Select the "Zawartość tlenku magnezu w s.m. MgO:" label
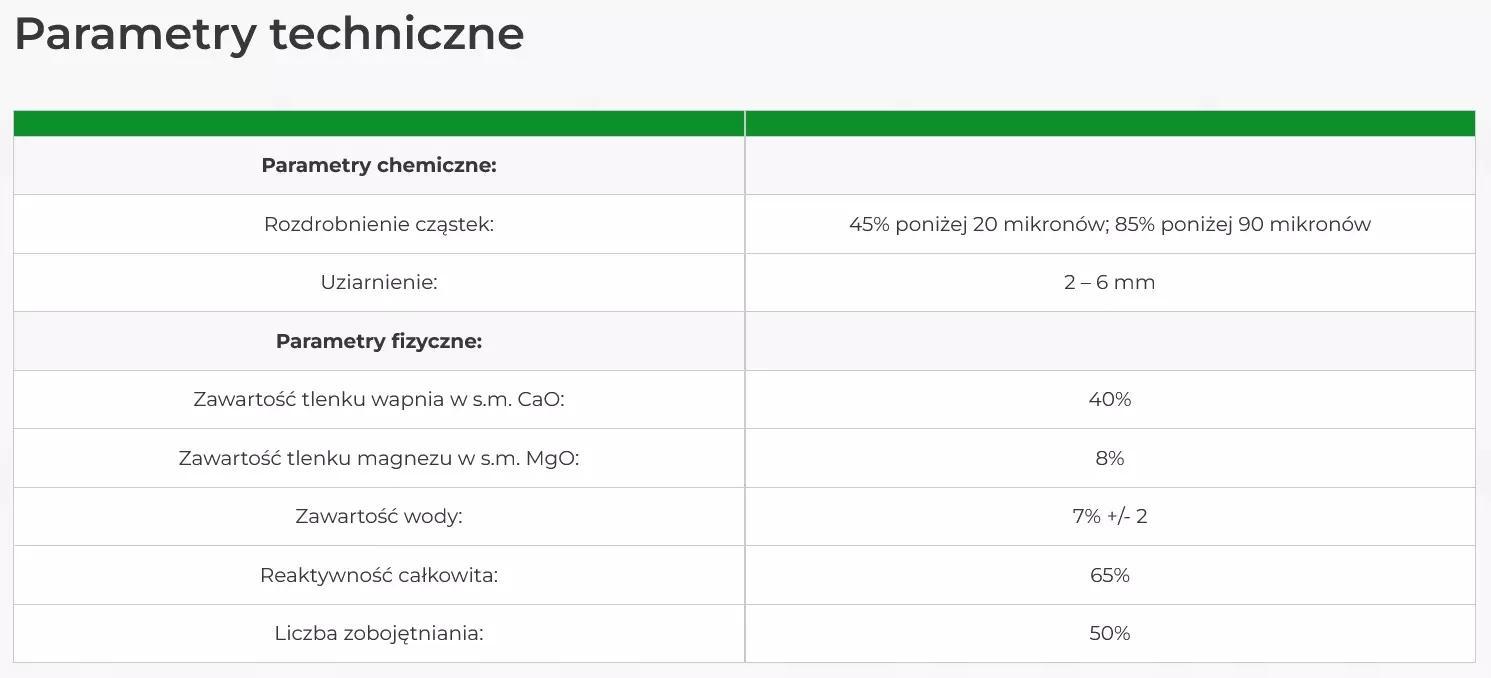 (x=379, y=458)
